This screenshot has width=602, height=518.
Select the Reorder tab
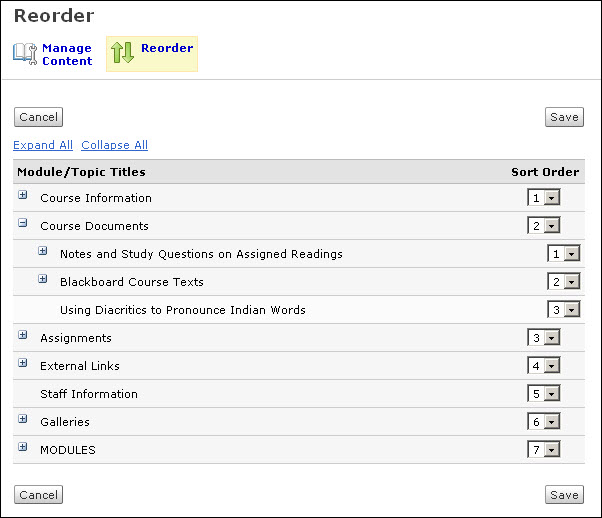click(166, 48)
